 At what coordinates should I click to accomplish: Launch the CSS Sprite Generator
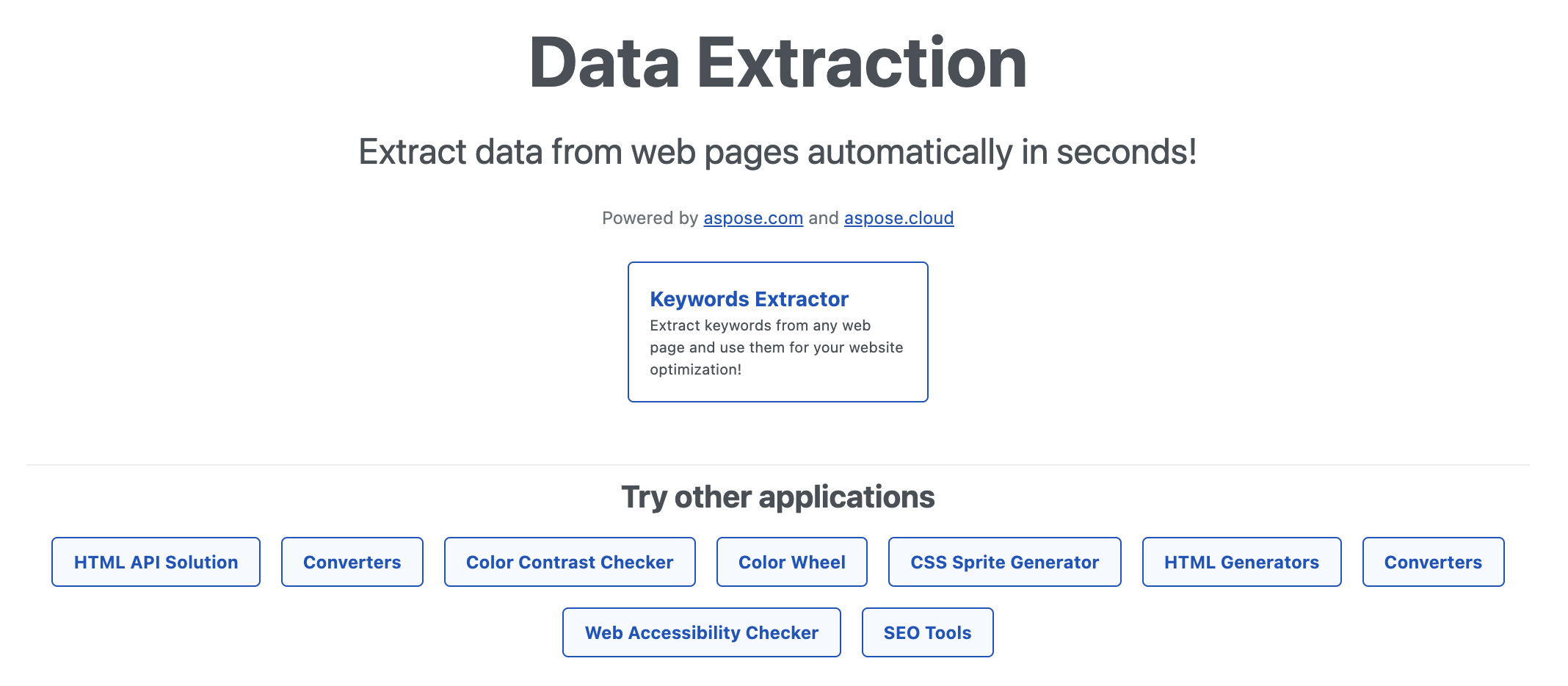click(x=1004, y=562)
